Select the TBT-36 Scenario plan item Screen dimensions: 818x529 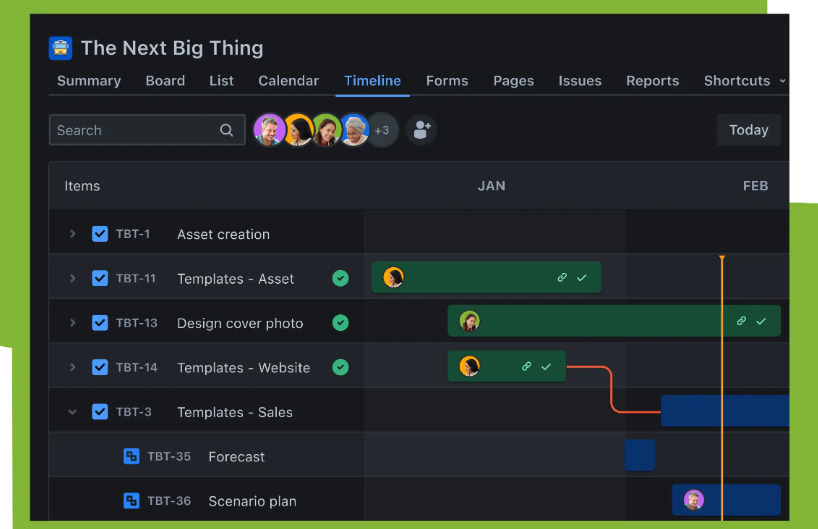[x=252, y=501]
